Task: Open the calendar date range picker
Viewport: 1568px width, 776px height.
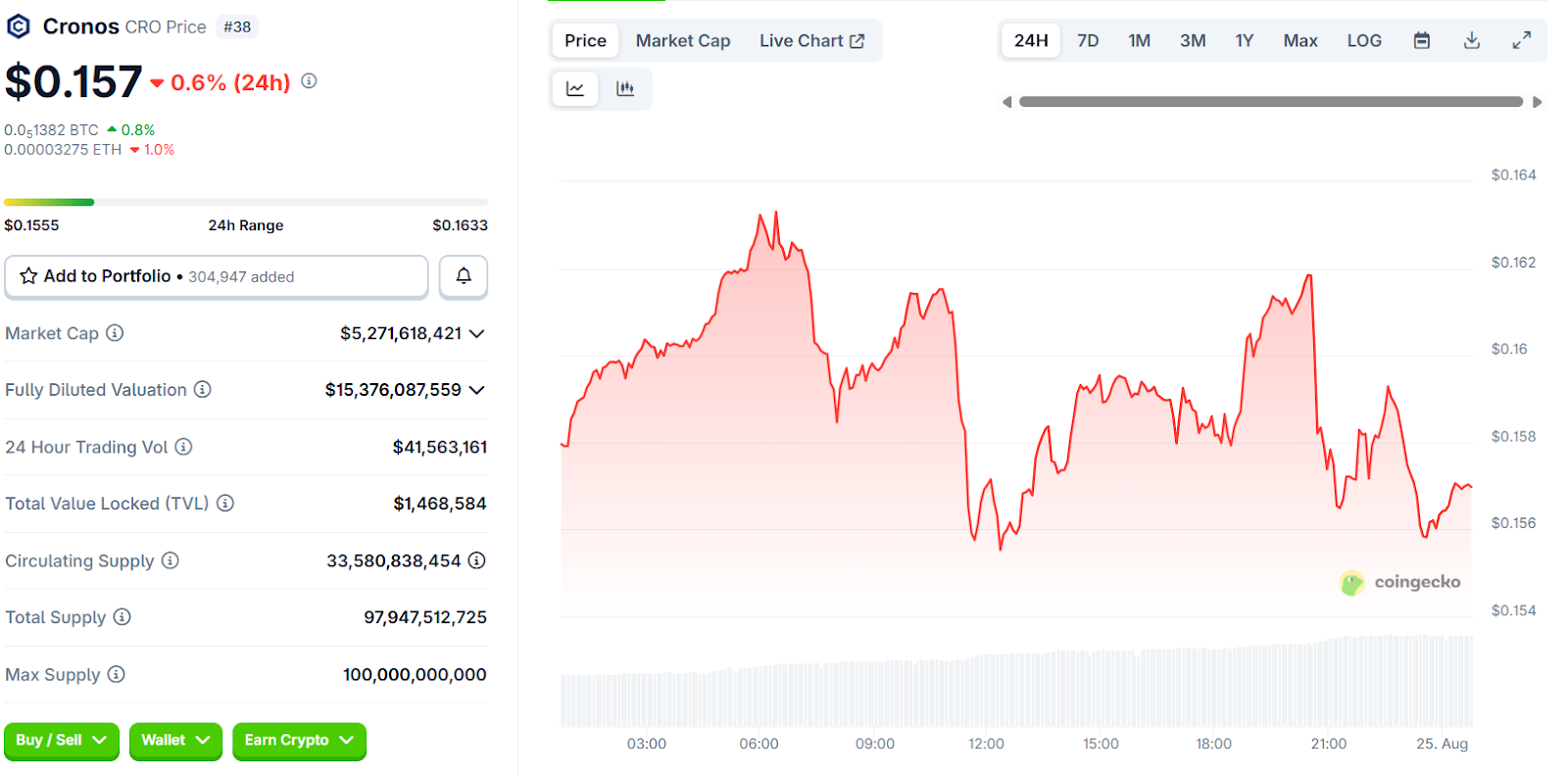Action: [1421, 40]
